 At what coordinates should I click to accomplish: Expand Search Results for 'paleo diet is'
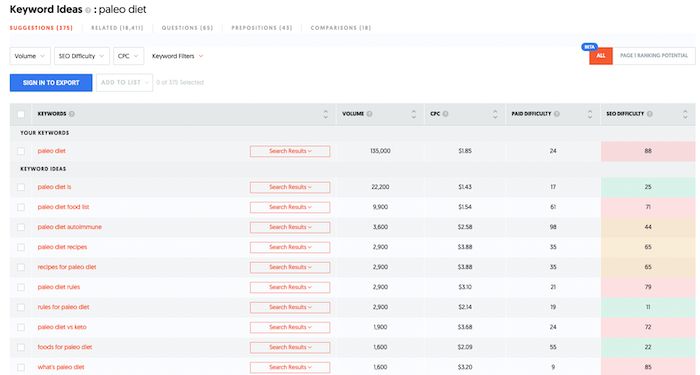click(x=290, y=188)
